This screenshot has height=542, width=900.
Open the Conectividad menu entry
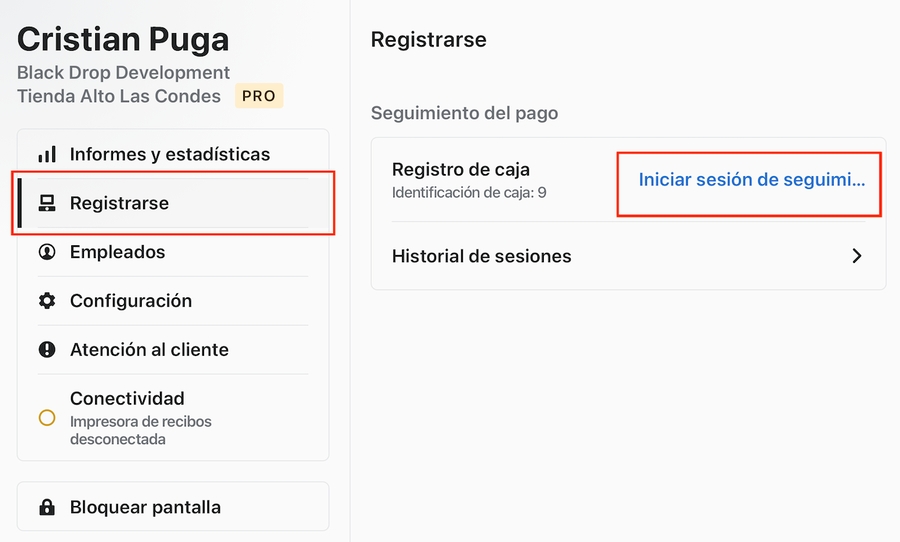click(127, 398)
